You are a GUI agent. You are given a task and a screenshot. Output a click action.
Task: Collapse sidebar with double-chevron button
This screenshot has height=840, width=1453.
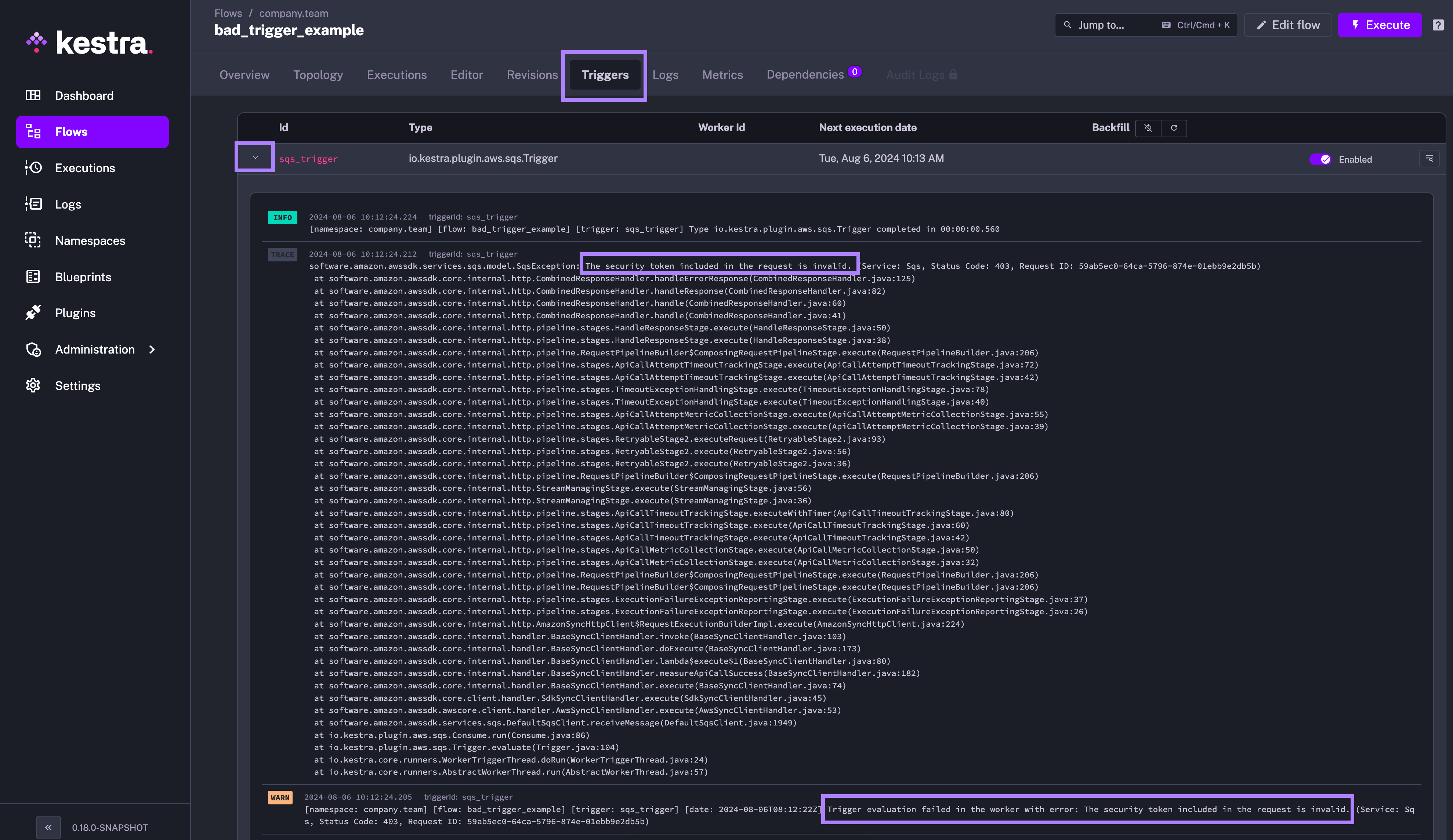click(48, 827)
